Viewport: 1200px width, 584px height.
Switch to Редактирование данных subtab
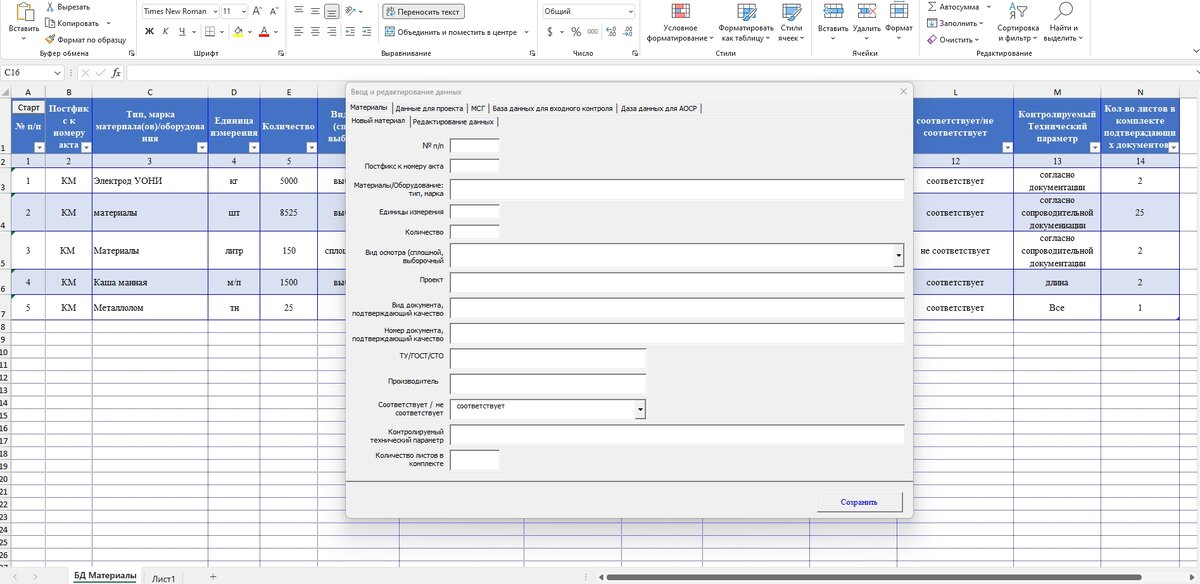point(453,121)
